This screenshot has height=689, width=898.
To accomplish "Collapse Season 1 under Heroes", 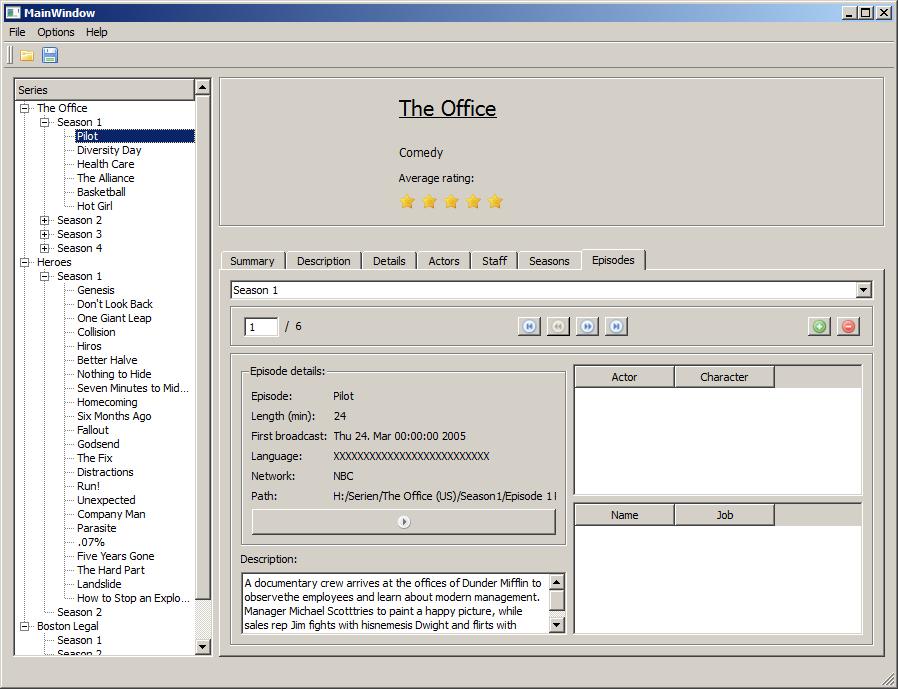I will click(45, 277).
